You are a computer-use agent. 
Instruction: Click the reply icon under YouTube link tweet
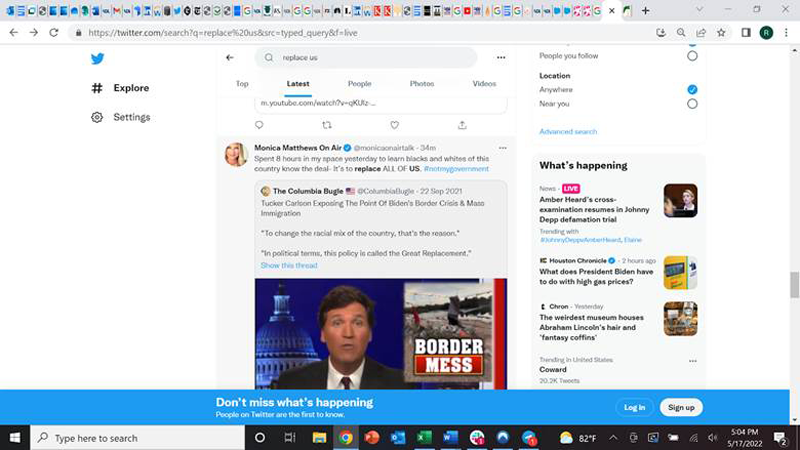[259, 125]
